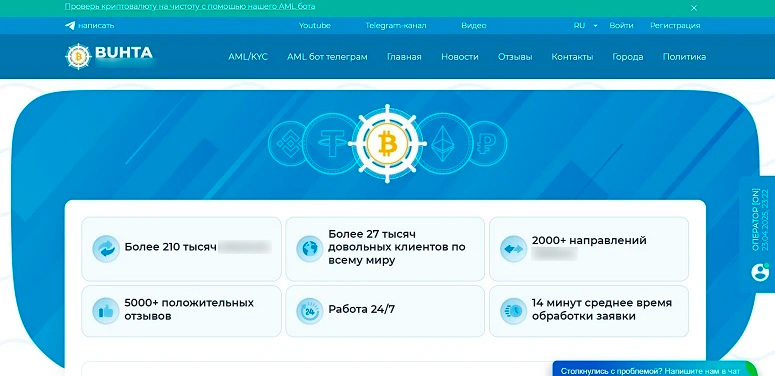Open the Youtube link
The height and width of the screenshot is (376, 775).
click(315, 26)
